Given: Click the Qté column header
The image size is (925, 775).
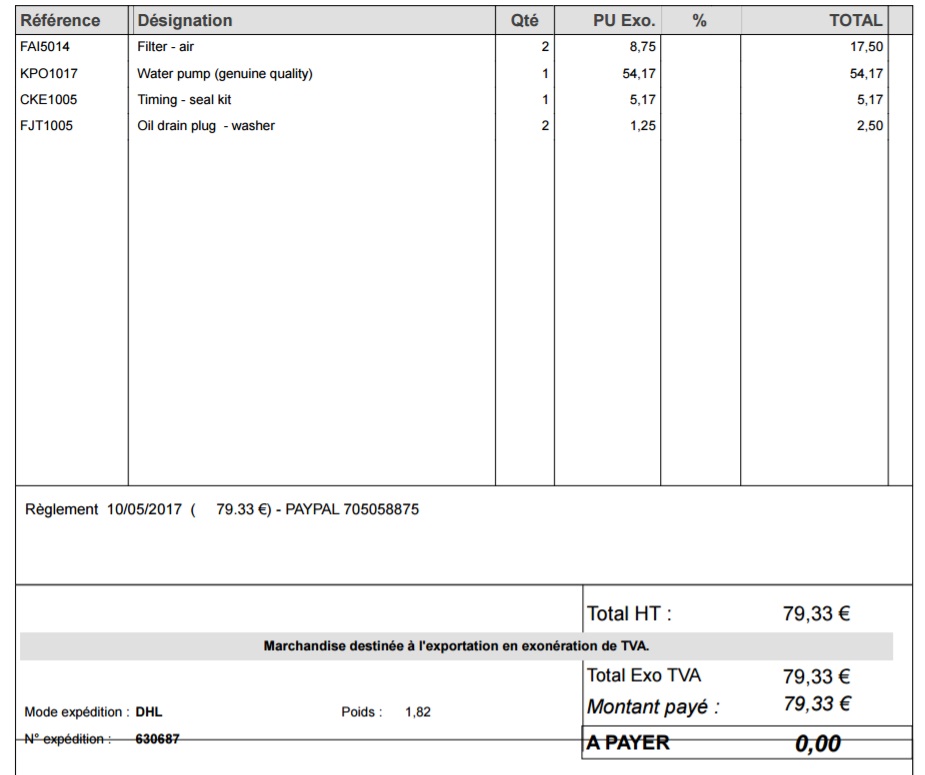Looking at the screenshot, I should pyautogui.click(x=524, y=20).
